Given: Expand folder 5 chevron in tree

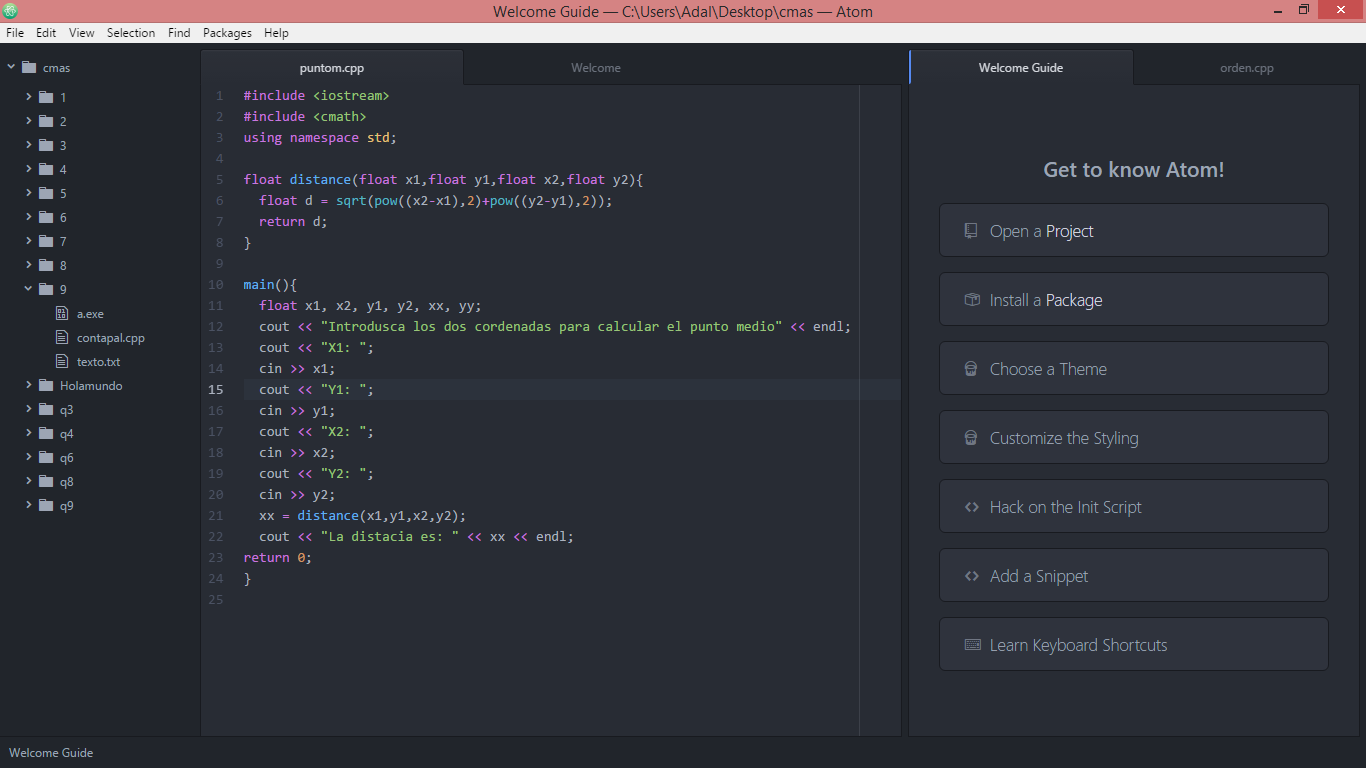Looking at the screenshot, I should click(29, 193).
